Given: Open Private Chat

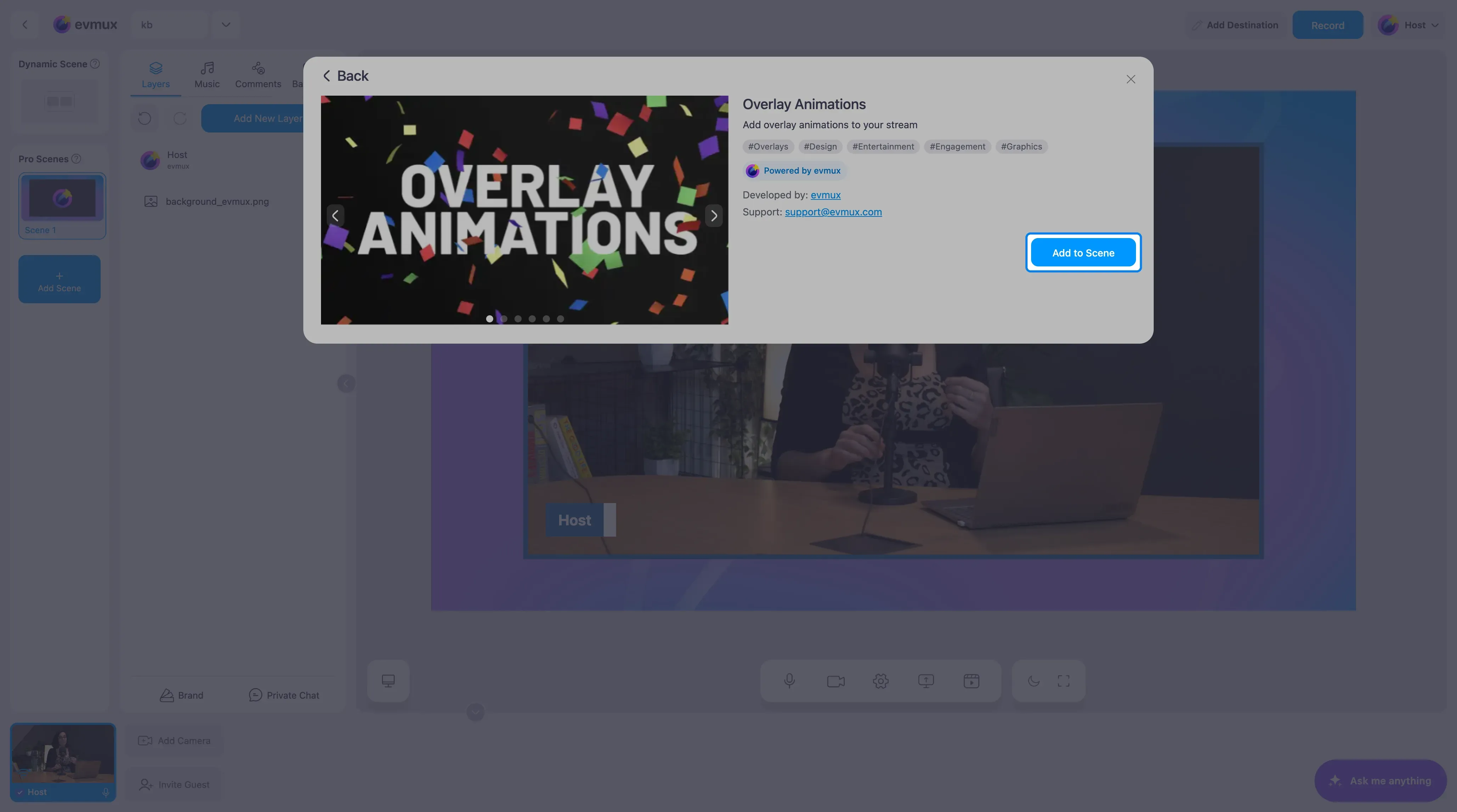Looking at the screenshot, I should (x=284, y=695).
